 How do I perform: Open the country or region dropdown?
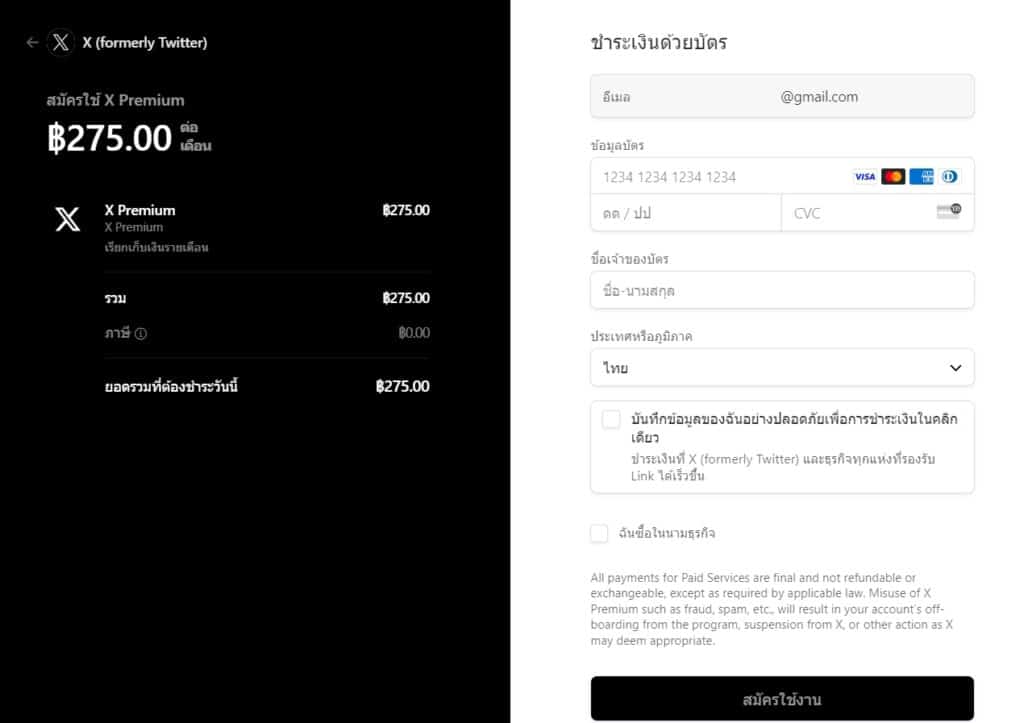[x=782, y=368]
